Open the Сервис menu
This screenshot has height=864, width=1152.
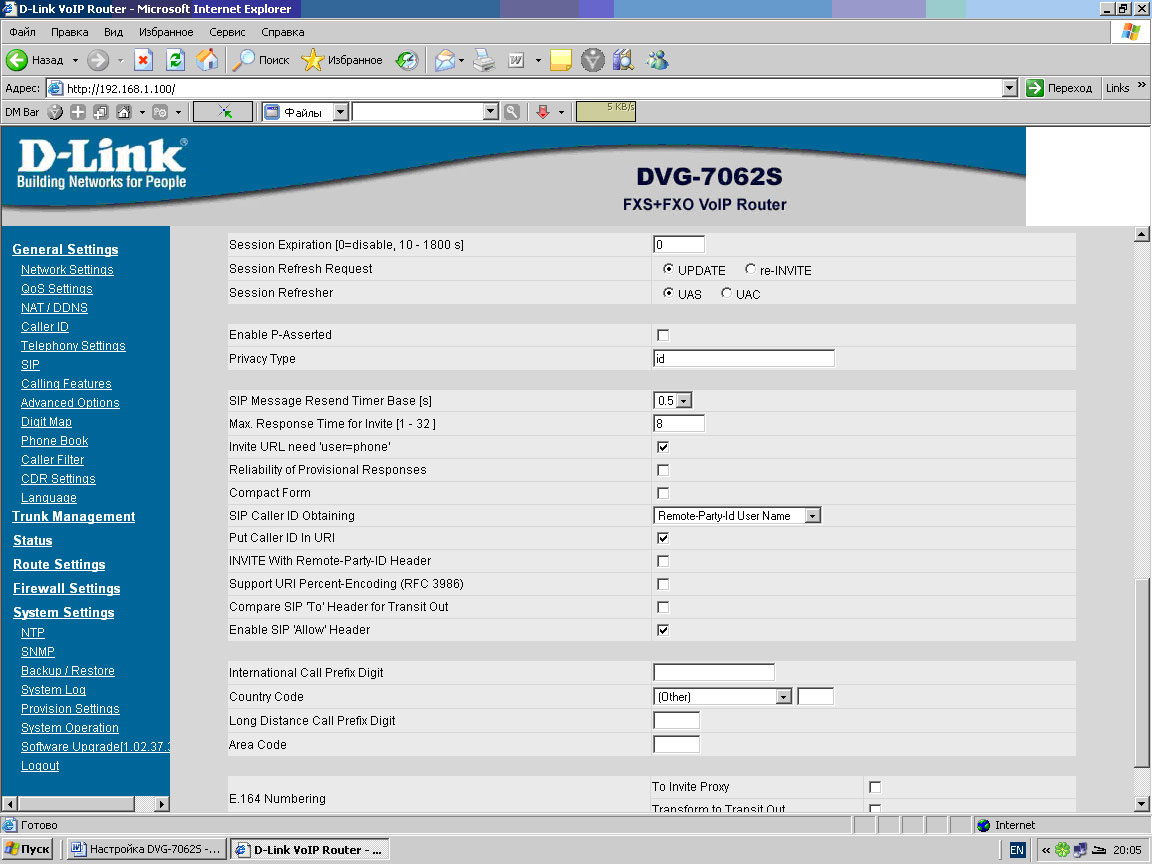coord(227,32)
